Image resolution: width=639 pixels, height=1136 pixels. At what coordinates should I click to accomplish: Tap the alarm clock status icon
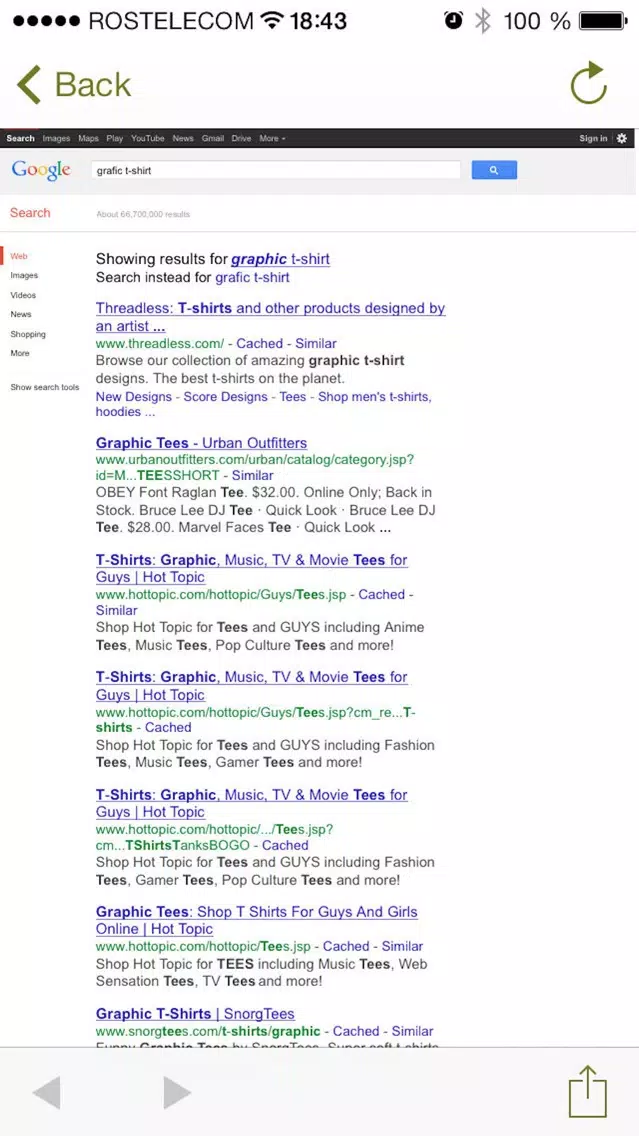[x=454, y=21]
